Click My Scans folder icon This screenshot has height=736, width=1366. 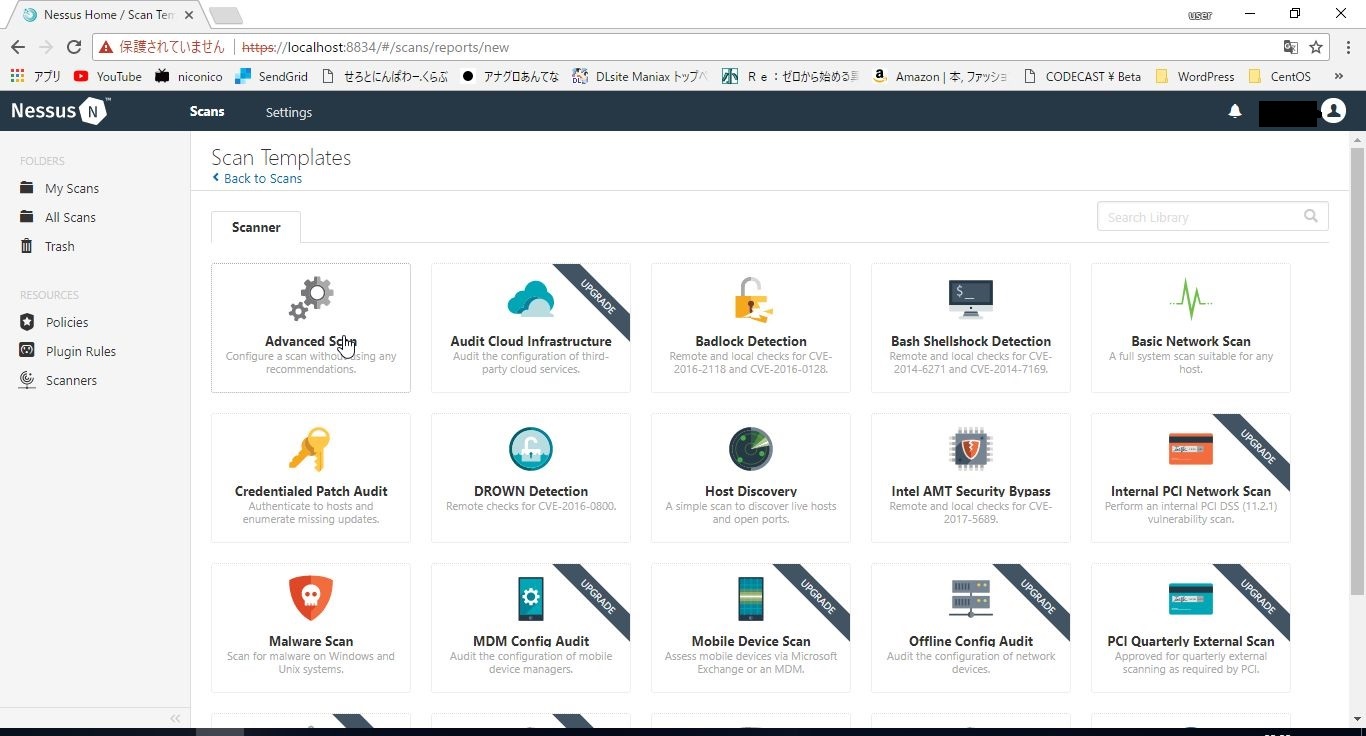[x=27, y=188]
